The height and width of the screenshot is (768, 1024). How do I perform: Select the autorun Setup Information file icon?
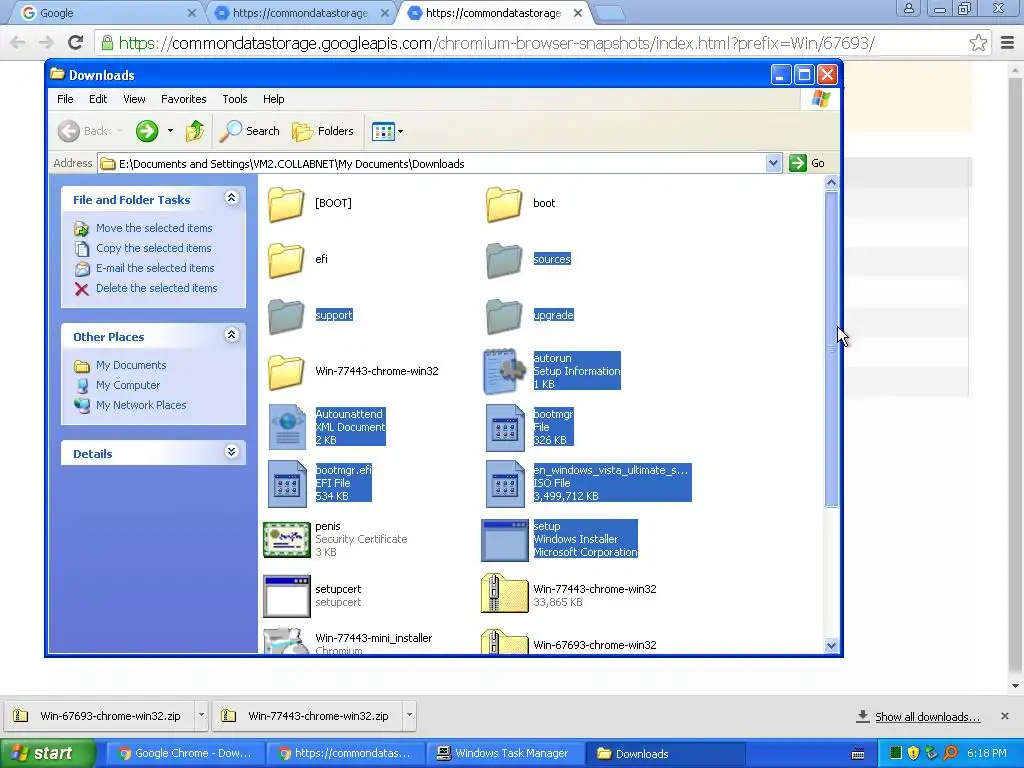[x=505, y=372]
